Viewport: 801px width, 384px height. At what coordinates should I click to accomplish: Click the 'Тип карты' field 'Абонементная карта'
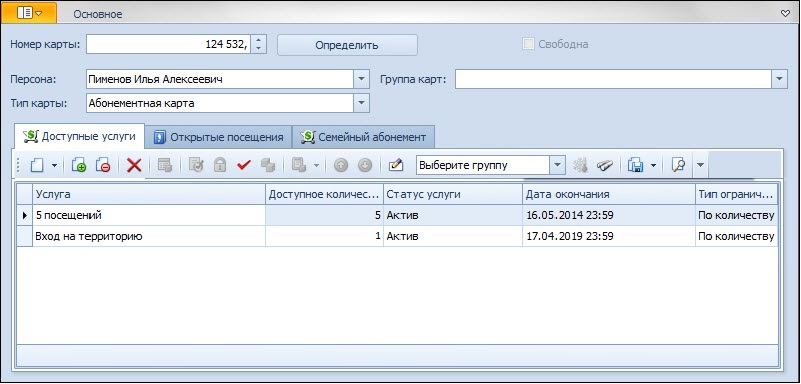point(220,103)
